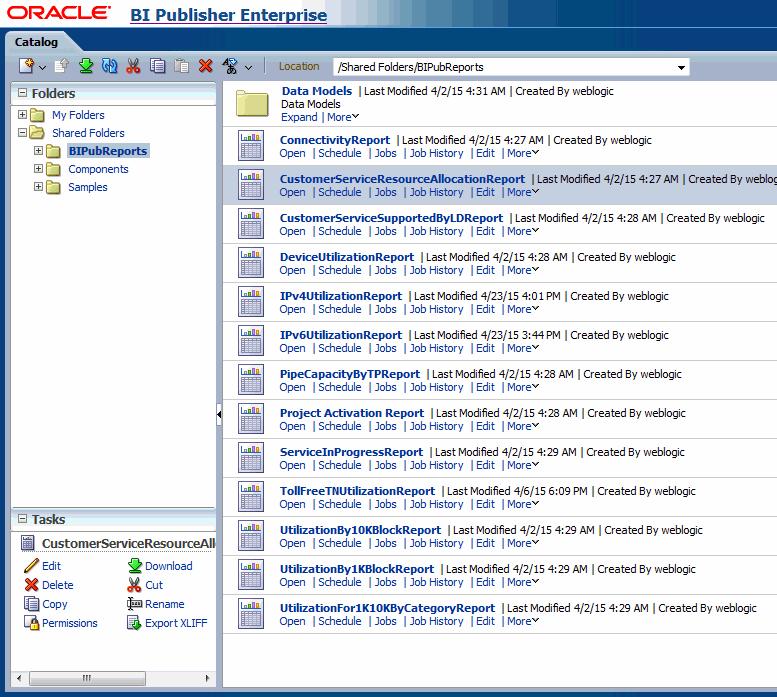Click the Copy toolbar icon
The width and height of the screenshot is (777, 697).
(158, 65)
